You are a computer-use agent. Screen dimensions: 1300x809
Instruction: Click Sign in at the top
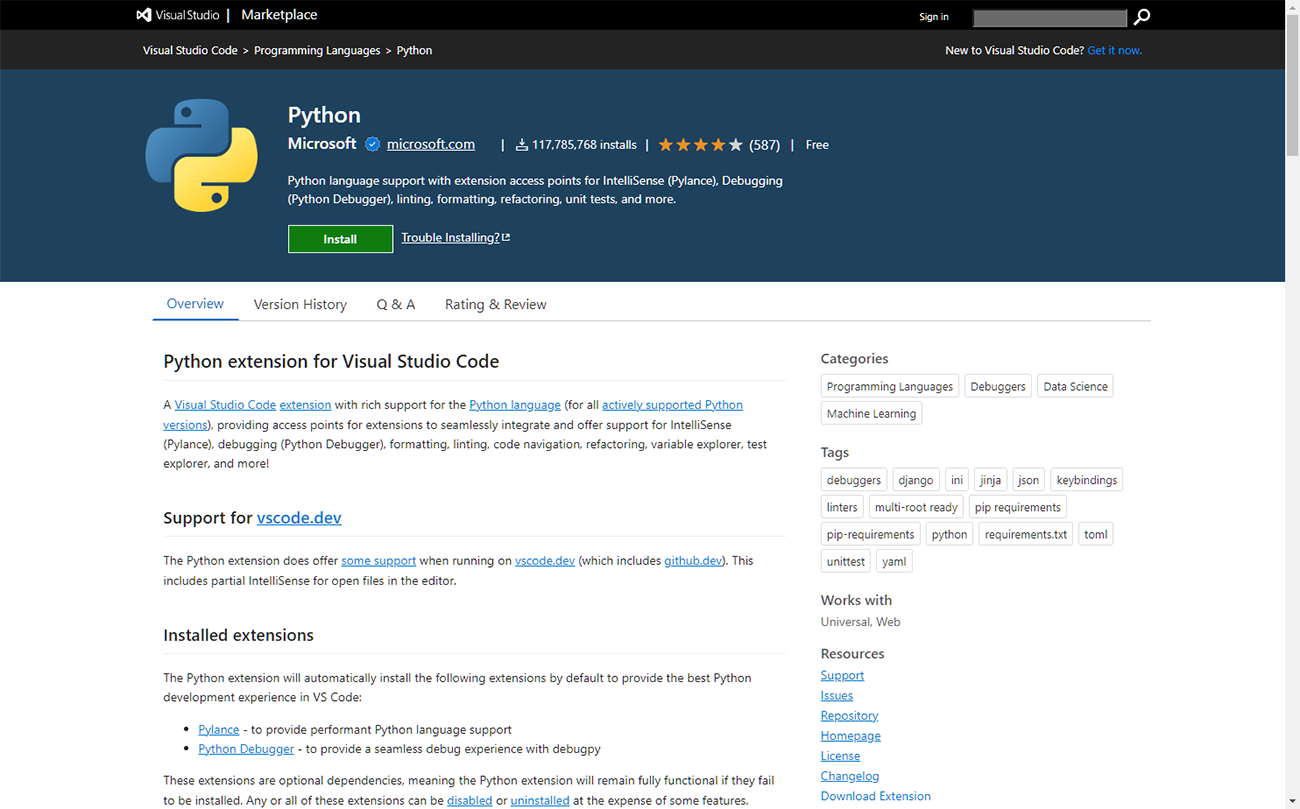(x=933, y=17)
